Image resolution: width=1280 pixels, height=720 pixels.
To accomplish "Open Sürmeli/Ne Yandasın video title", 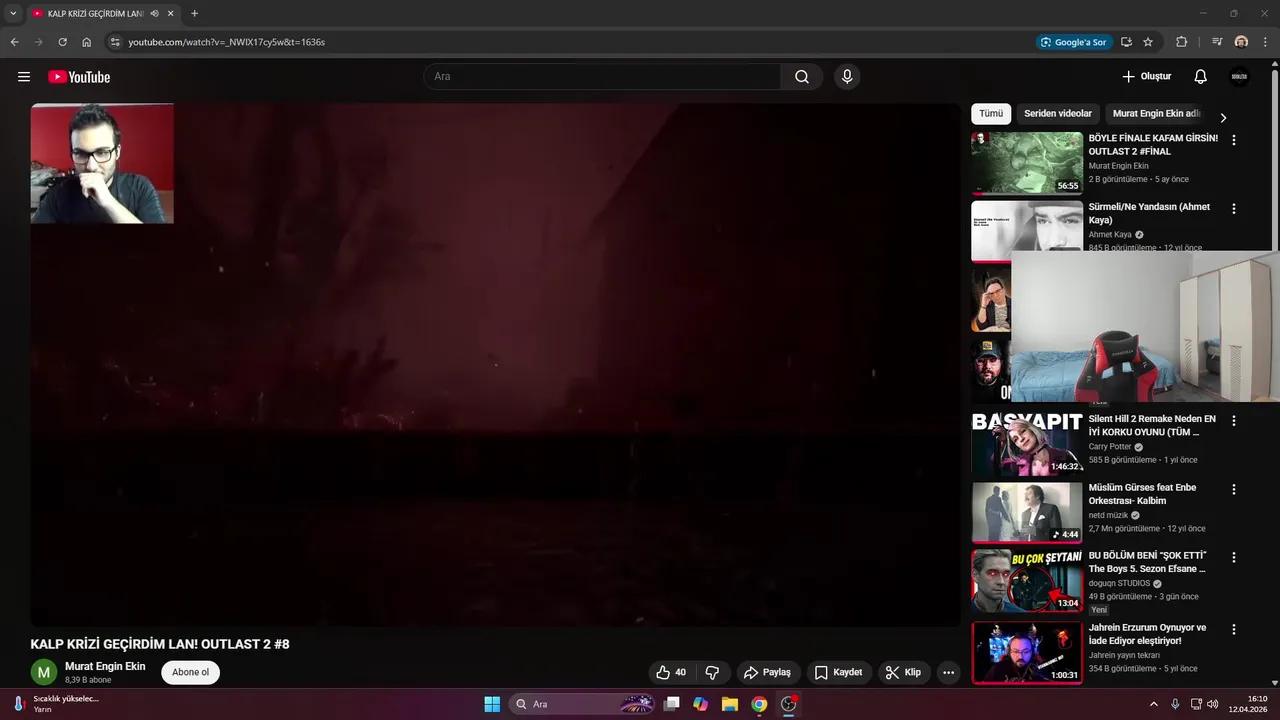I will click(1149, 213).
